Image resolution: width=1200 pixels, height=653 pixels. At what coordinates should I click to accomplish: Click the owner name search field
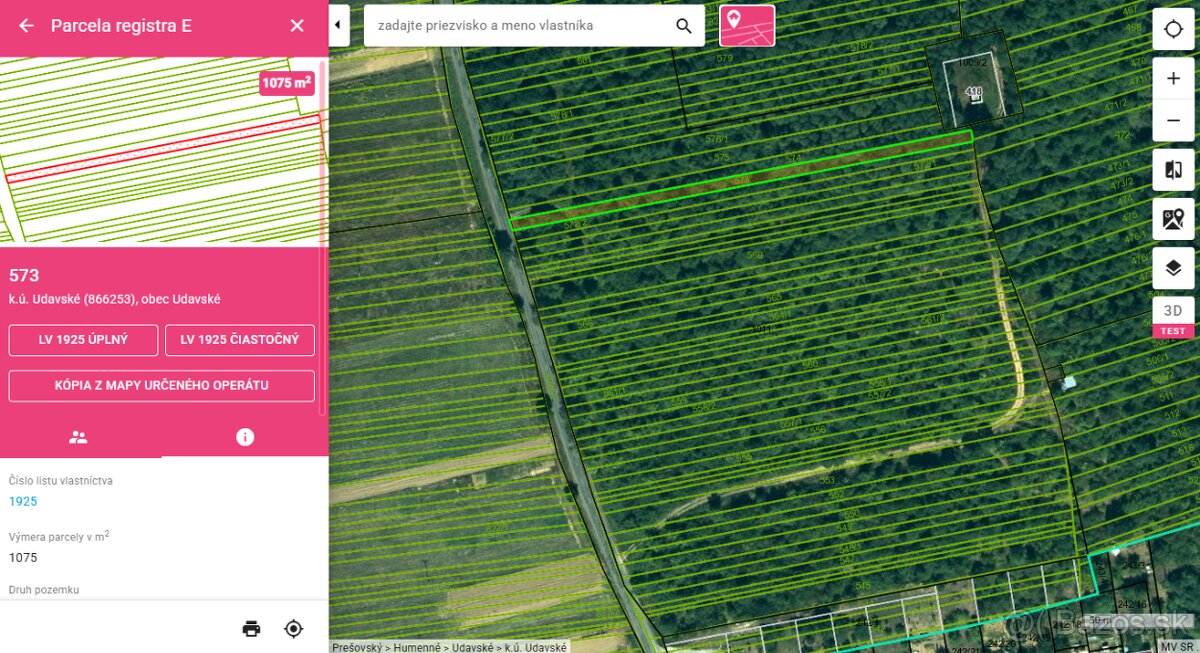pyautogui.click(x=520, y=26)
